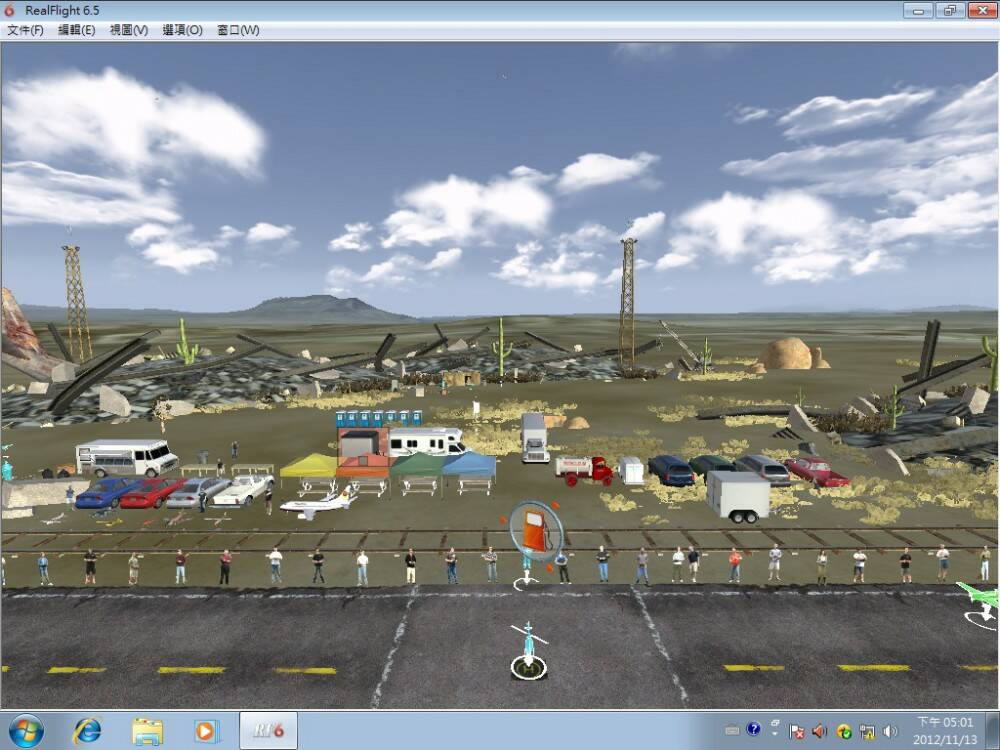Select the red fuel tanker truck

tap(583, 470)
